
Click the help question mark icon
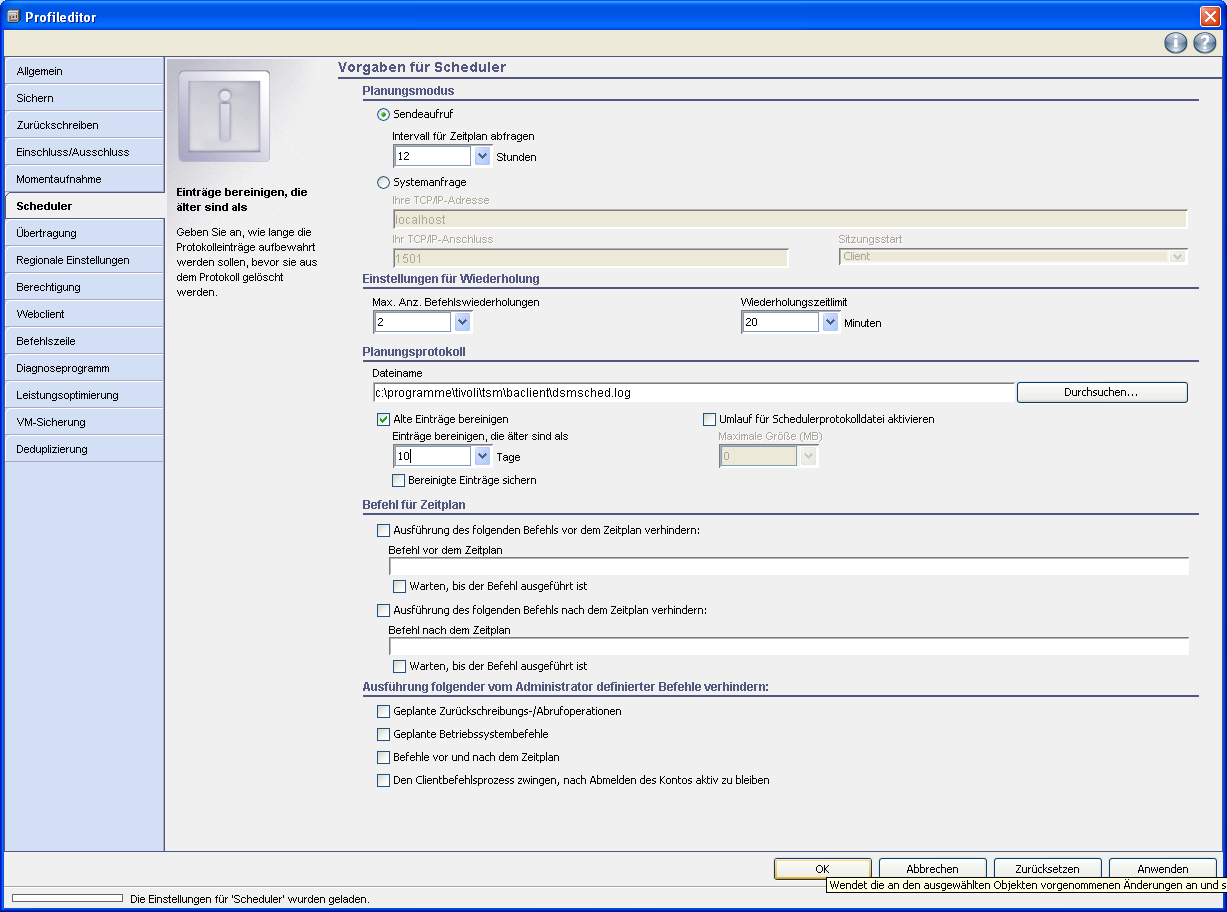1204,43
